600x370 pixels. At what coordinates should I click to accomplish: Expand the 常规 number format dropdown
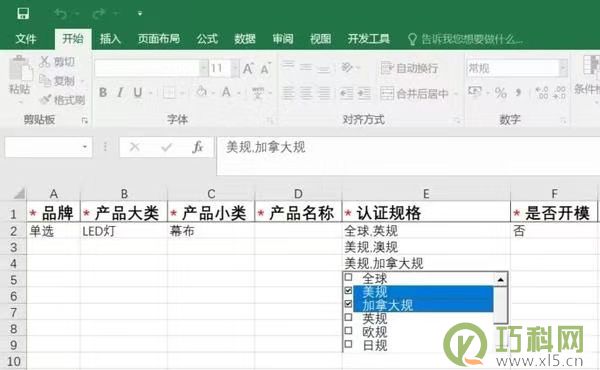point(563,68)
